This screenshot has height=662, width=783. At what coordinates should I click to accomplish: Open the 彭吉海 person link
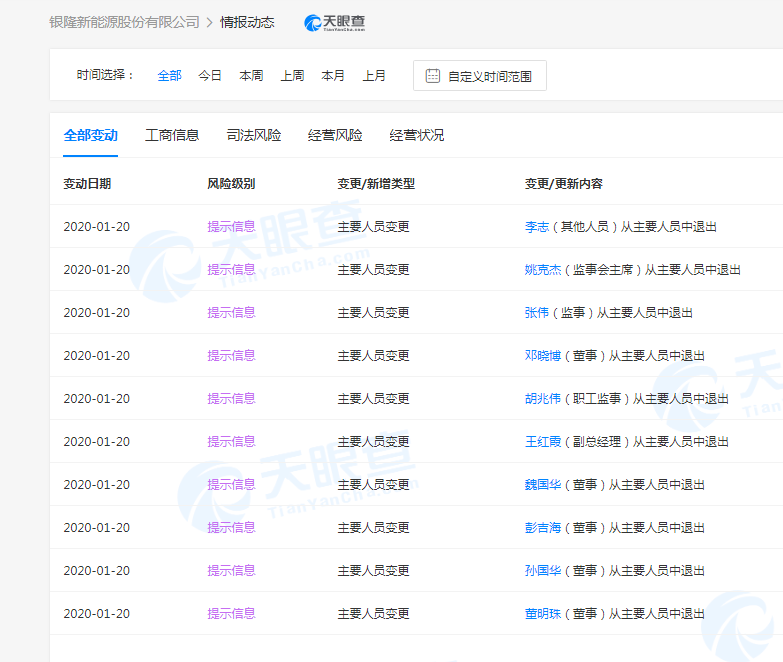(x=543, y=527)
